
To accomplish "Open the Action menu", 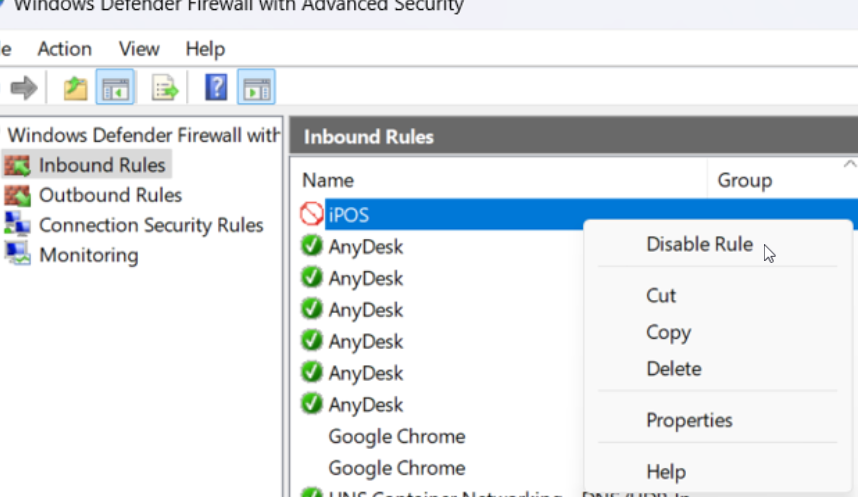I will click(65, 49).
